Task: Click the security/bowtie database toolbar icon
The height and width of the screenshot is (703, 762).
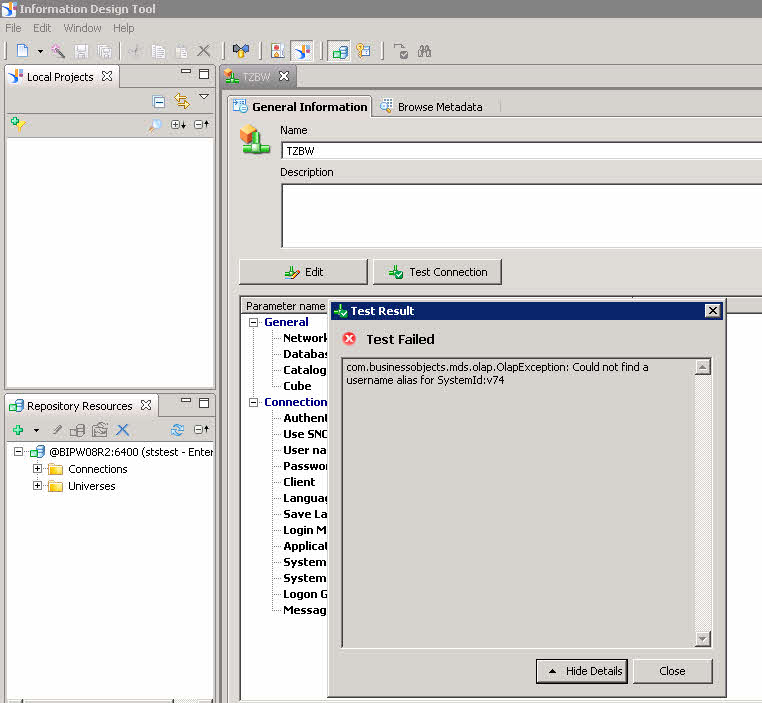Action: (241, 51)
